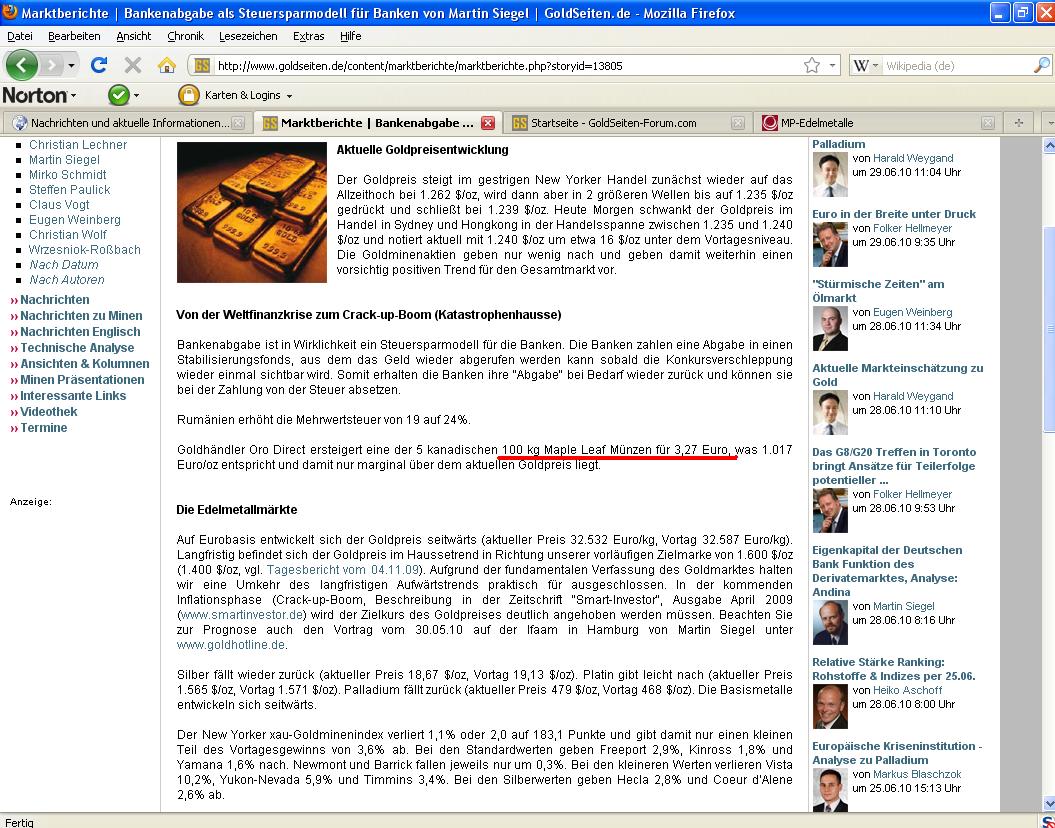This screenshot has height=828, width=1055.
Task: Open the Bearbeiten menu
Action: [x=74, y=36]
